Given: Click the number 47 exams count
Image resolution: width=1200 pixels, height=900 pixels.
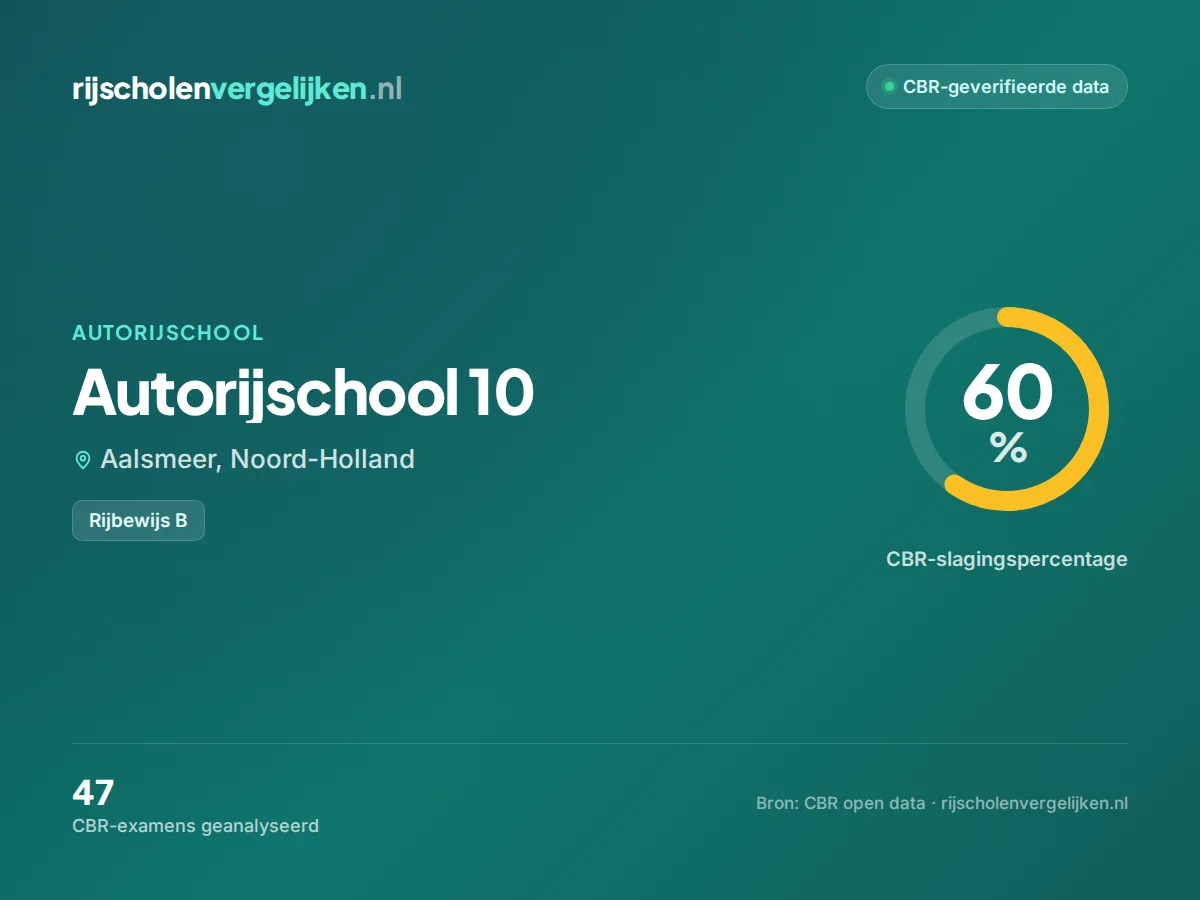Looking at the screenshot, I should 93,793.
